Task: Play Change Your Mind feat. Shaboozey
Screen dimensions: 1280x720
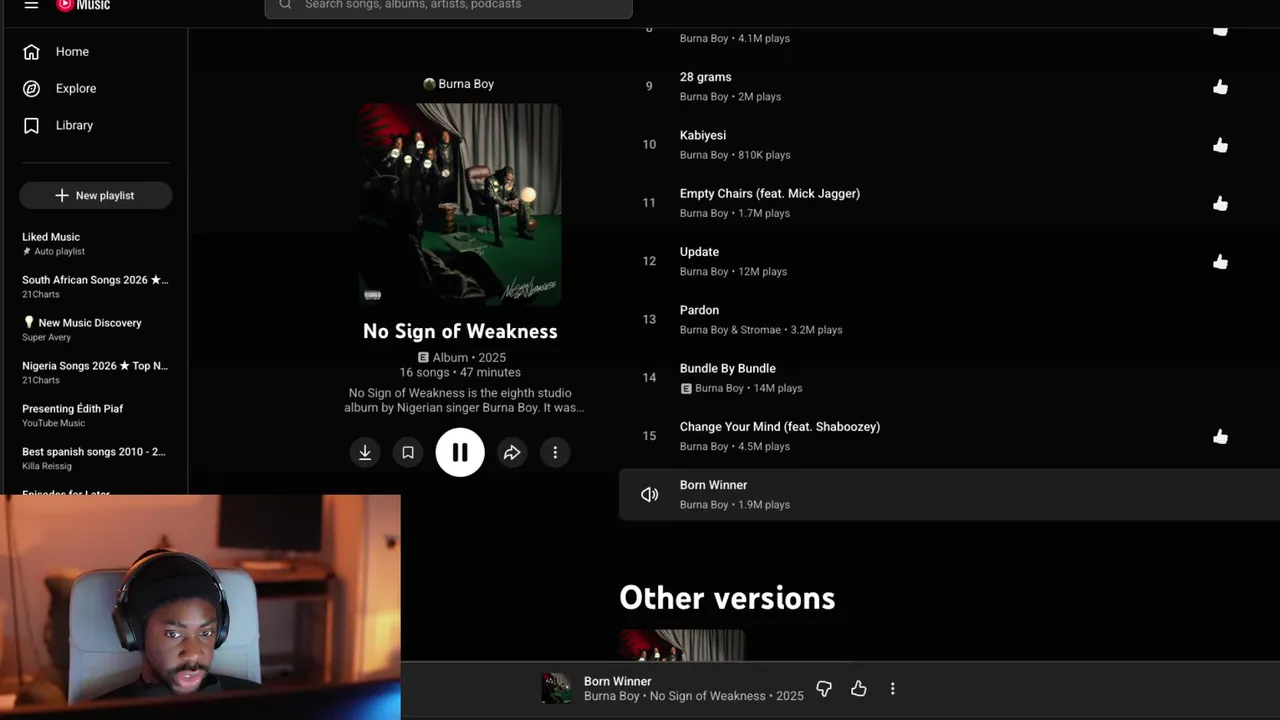Action: 780,427
